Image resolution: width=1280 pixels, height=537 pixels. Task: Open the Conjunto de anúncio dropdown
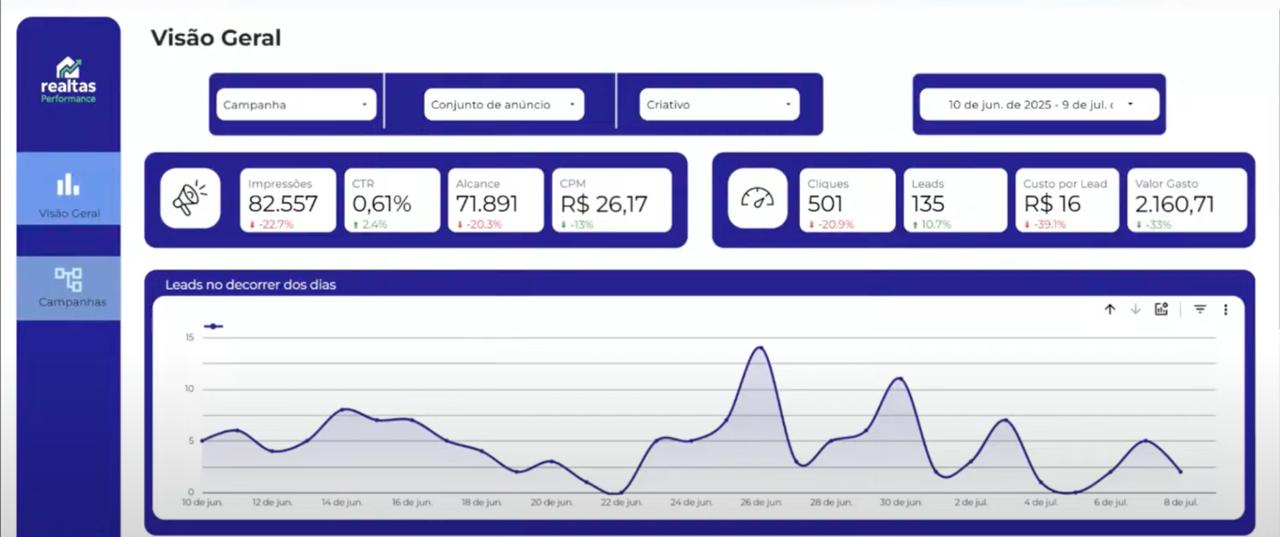point(503,104)
